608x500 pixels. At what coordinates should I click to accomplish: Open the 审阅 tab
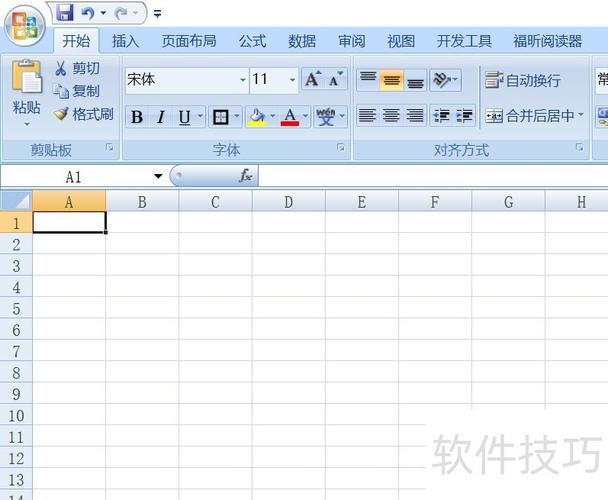coord(351,41)
